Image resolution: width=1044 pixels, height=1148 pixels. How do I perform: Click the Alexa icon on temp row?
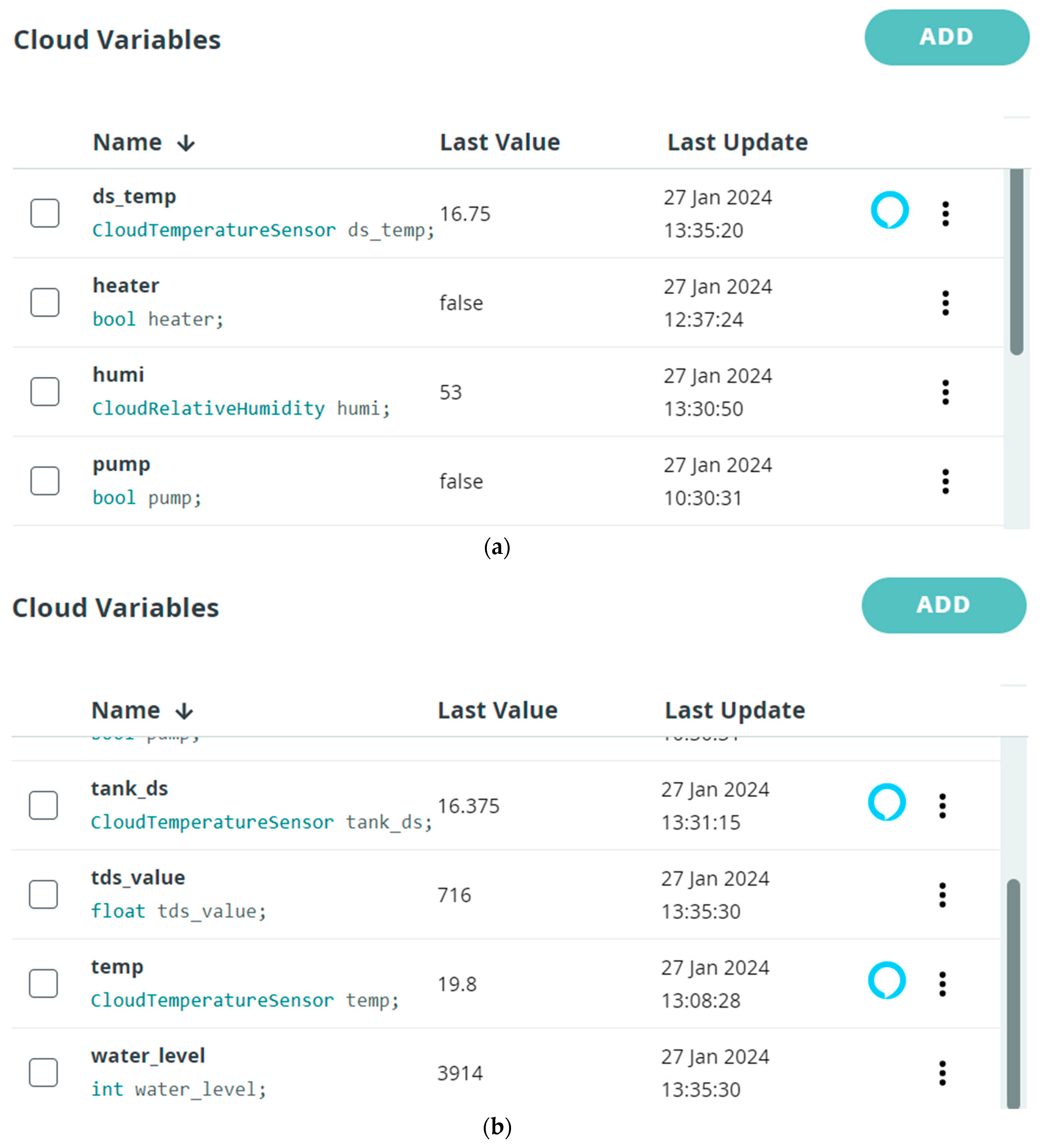[x=887, y=981]
